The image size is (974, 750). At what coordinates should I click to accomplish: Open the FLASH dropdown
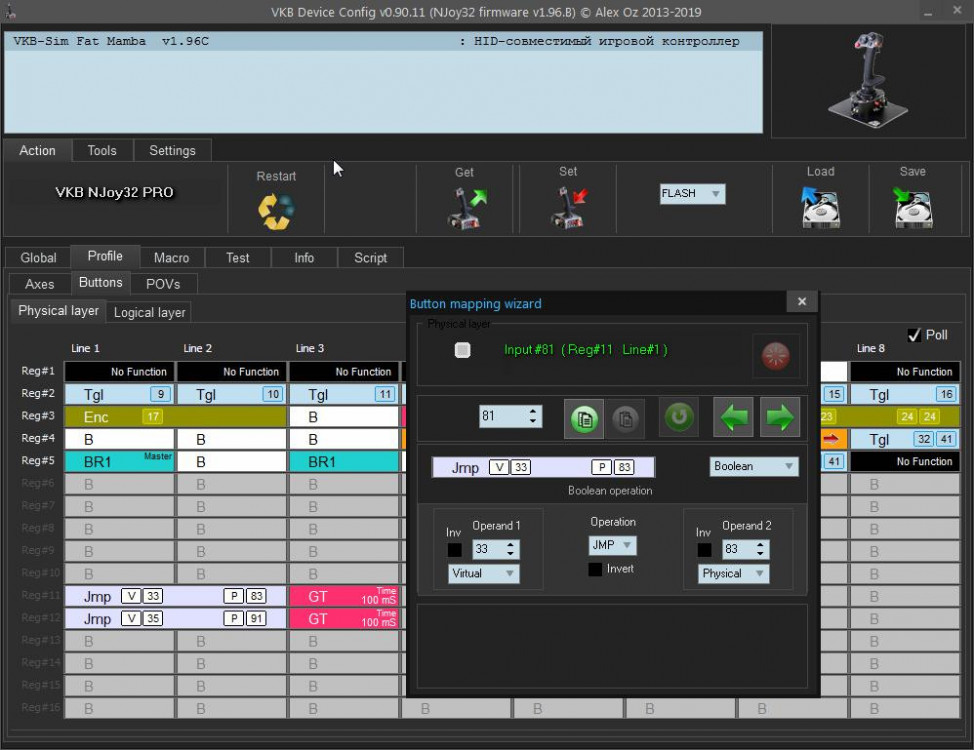[x=691, y=194]
